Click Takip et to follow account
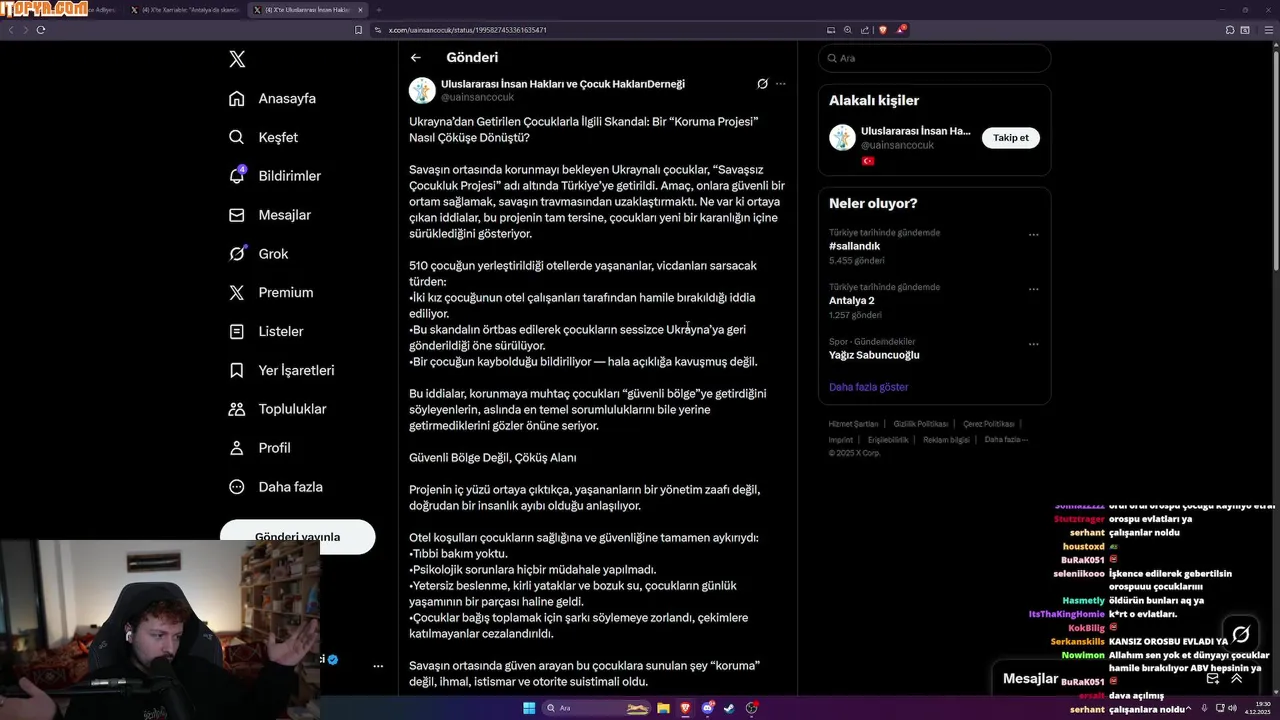The width and height of the screenshot is (1280, 720). click(1010, 138)
